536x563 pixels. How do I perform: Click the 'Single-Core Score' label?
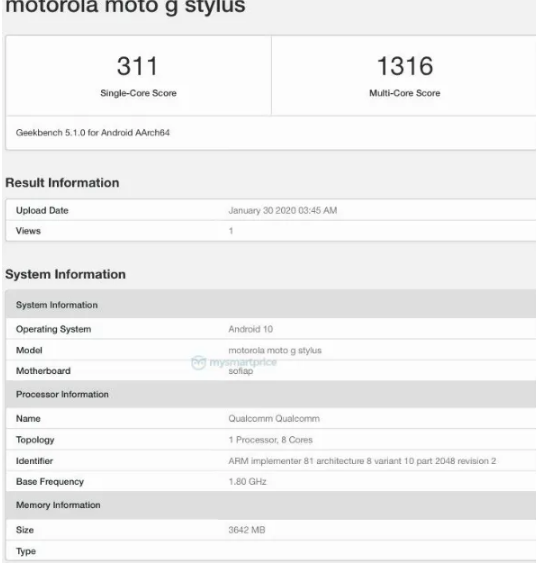(138, 93)
